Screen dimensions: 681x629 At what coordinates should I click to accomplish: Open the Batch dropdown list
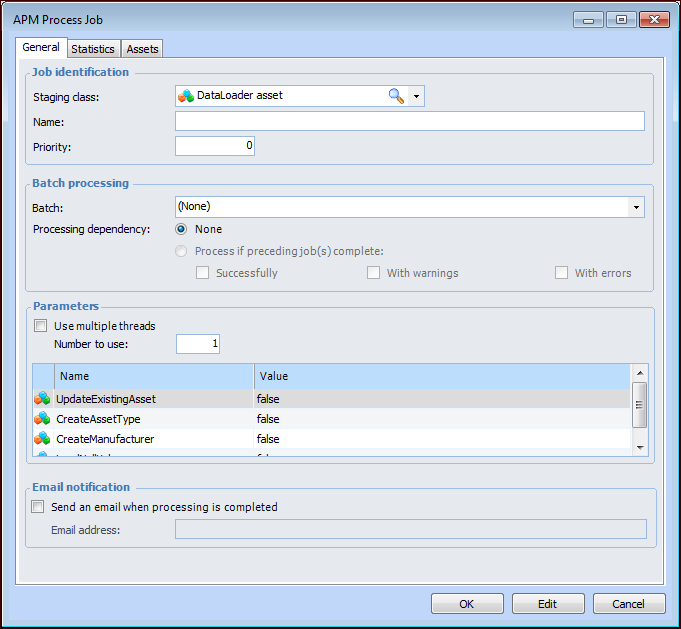tap(636, 207)
